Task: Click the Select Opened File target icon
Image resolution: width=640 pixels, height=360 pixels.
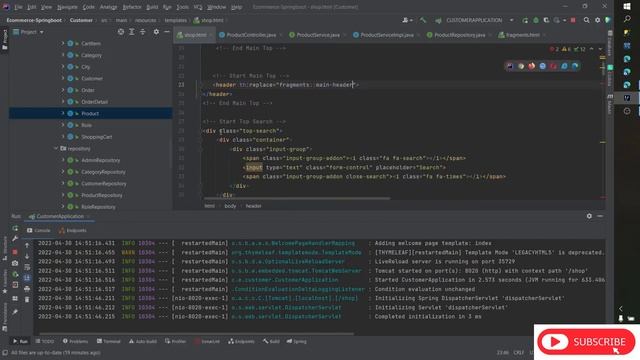Action: [x=121, y=31]
